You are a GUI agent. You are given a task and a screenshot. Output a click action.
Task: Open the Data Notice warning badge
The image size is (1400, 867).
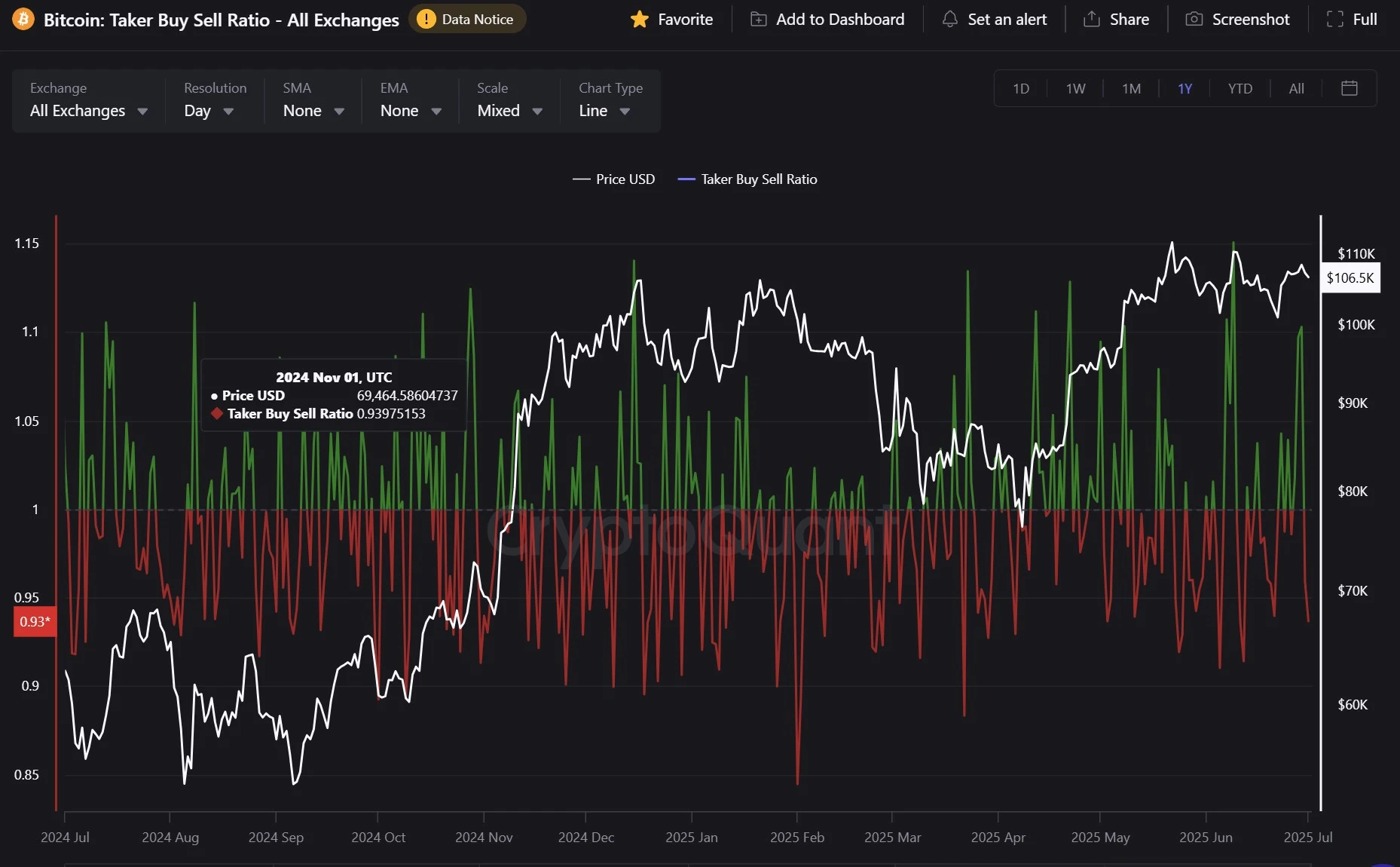466,20
